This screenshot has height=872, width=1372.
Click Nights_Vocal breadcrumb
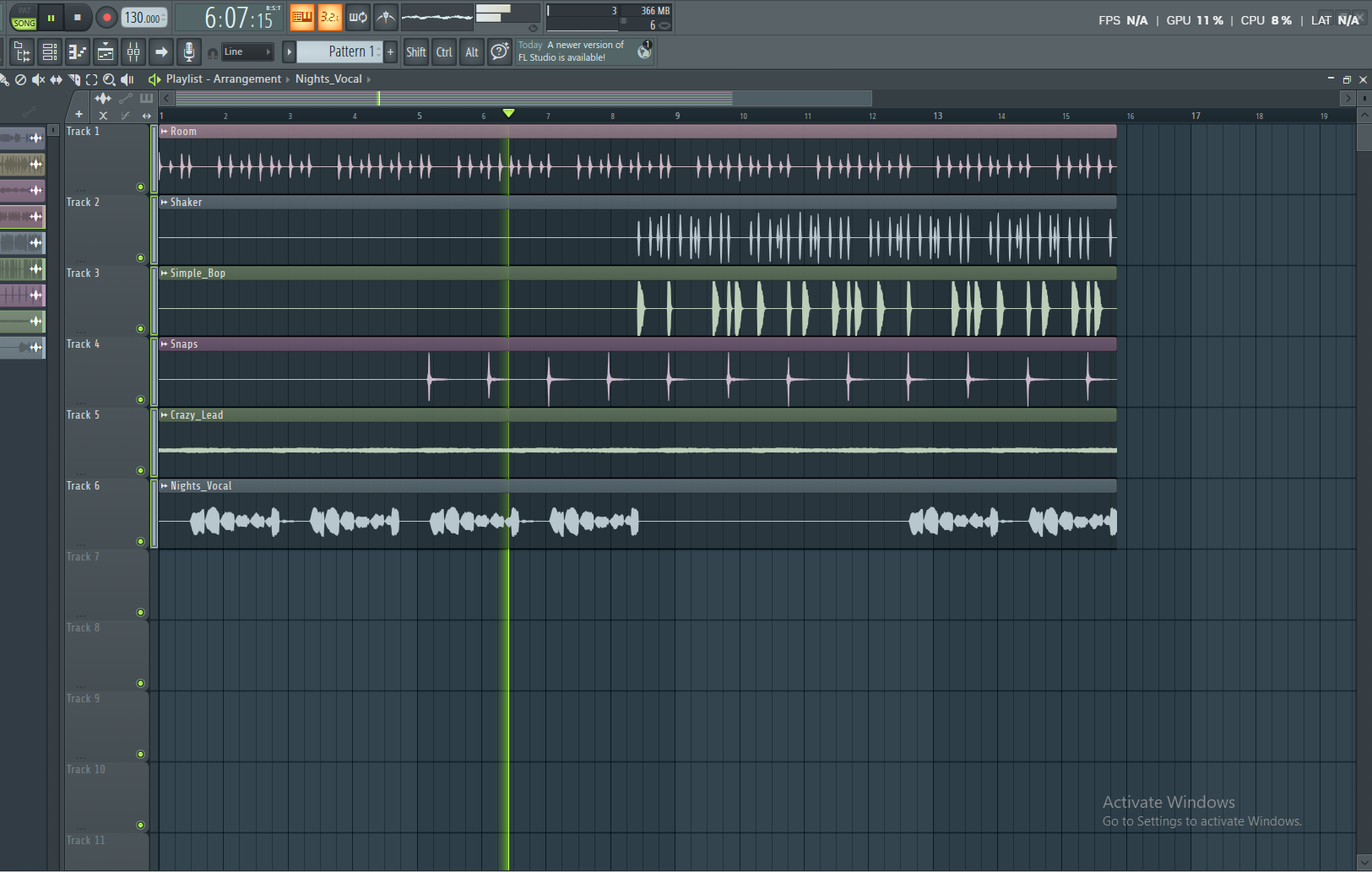(x=328, y=79)
